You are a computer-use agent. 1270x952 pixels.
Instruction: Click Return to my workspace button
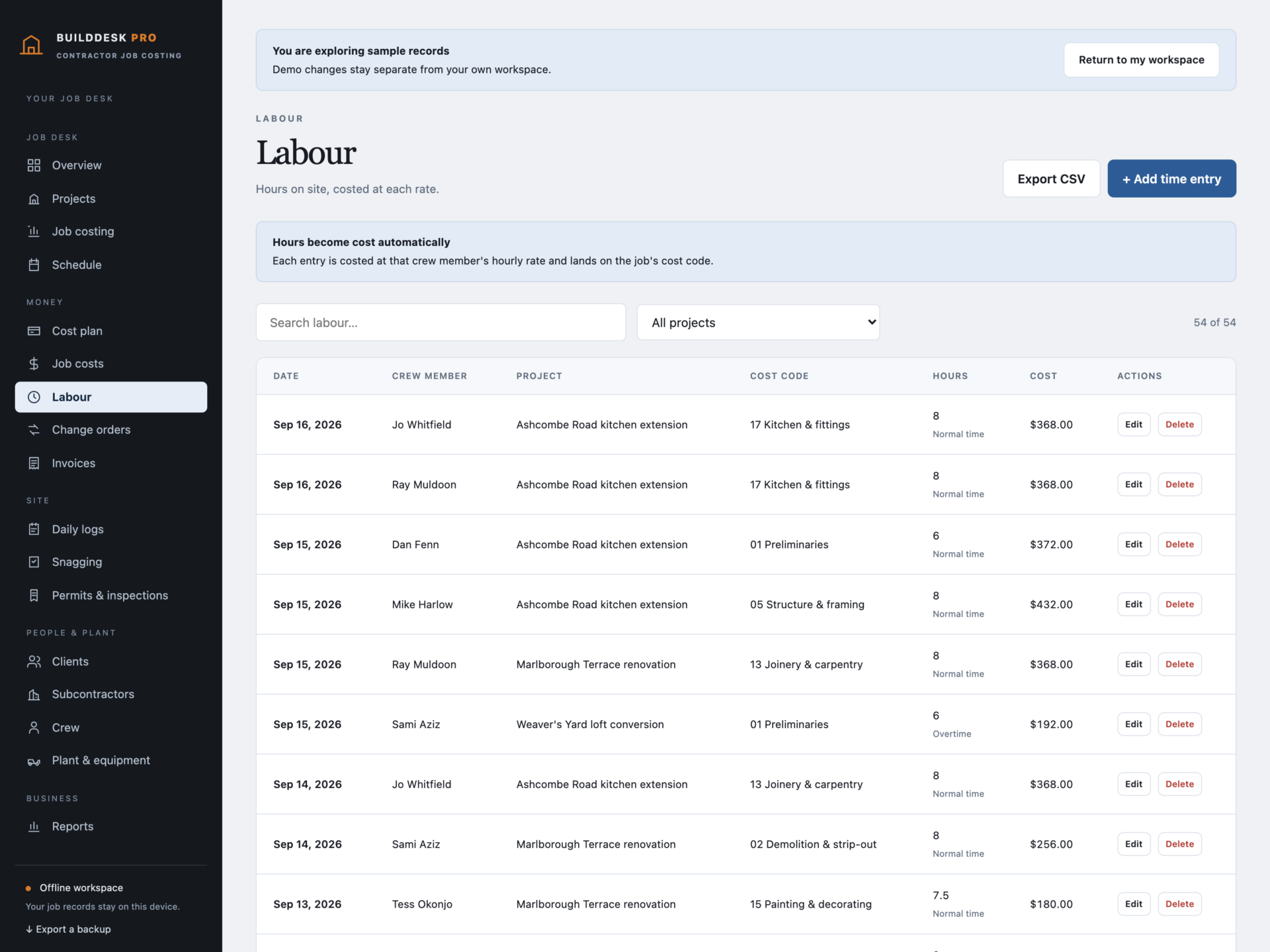pyautogui.click(x=1141, y=59)
